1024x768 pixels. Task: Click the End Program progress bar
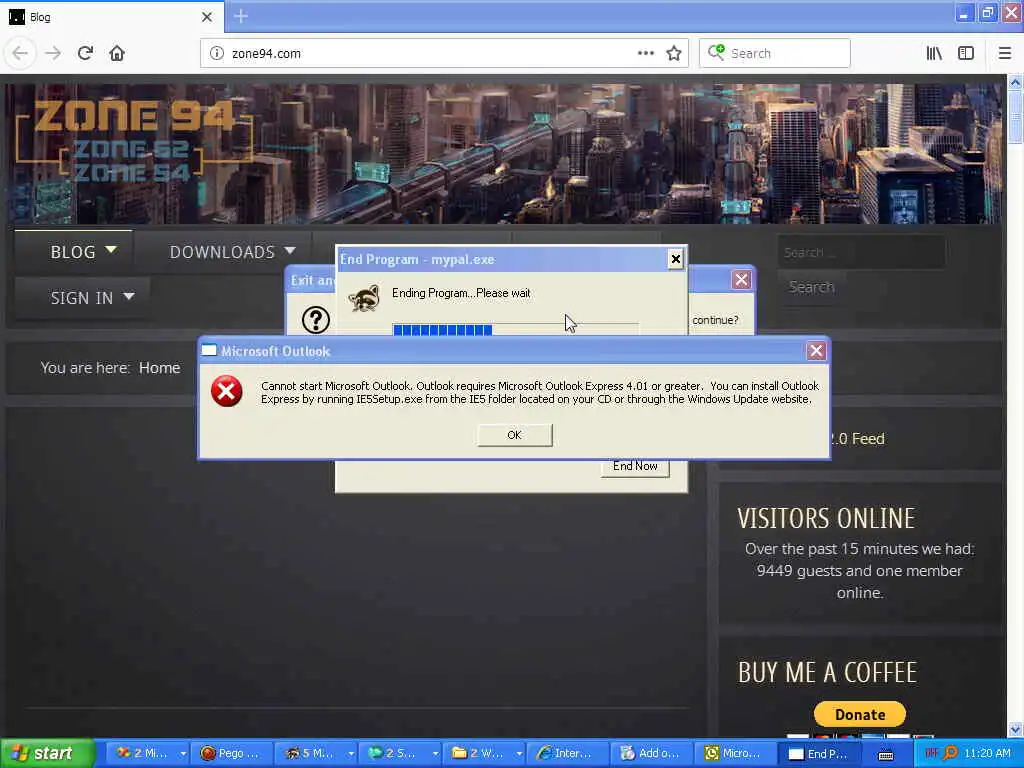[x=515, y=329]
